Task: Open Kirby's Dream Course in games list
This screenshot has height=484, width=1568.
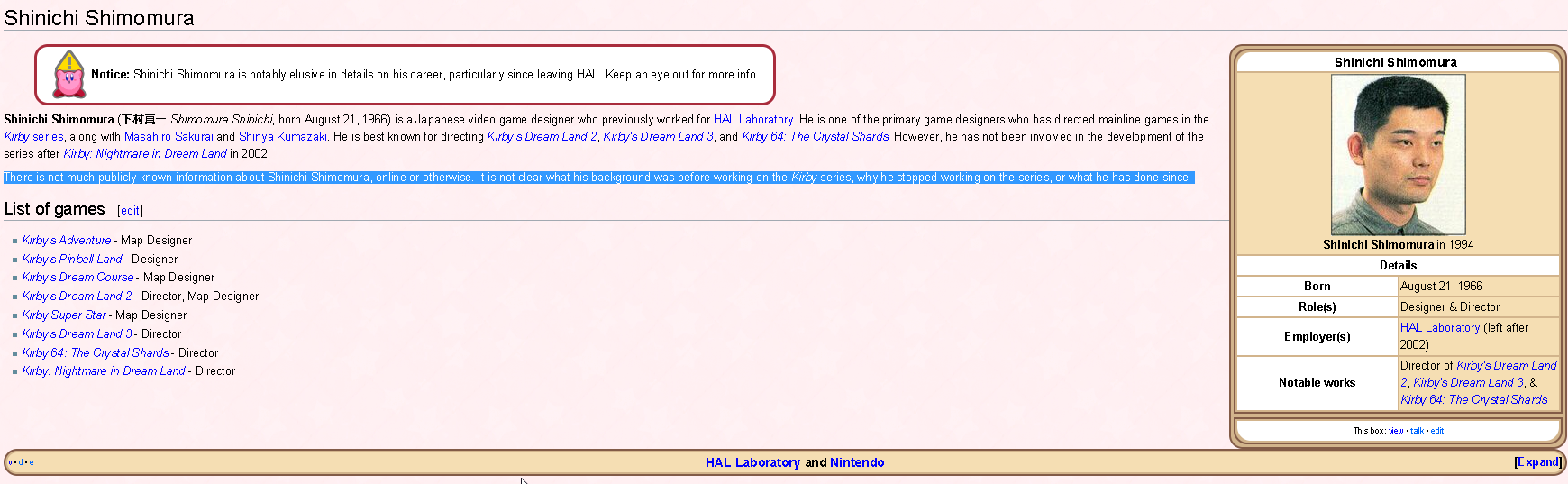Action: pos(78,277)
